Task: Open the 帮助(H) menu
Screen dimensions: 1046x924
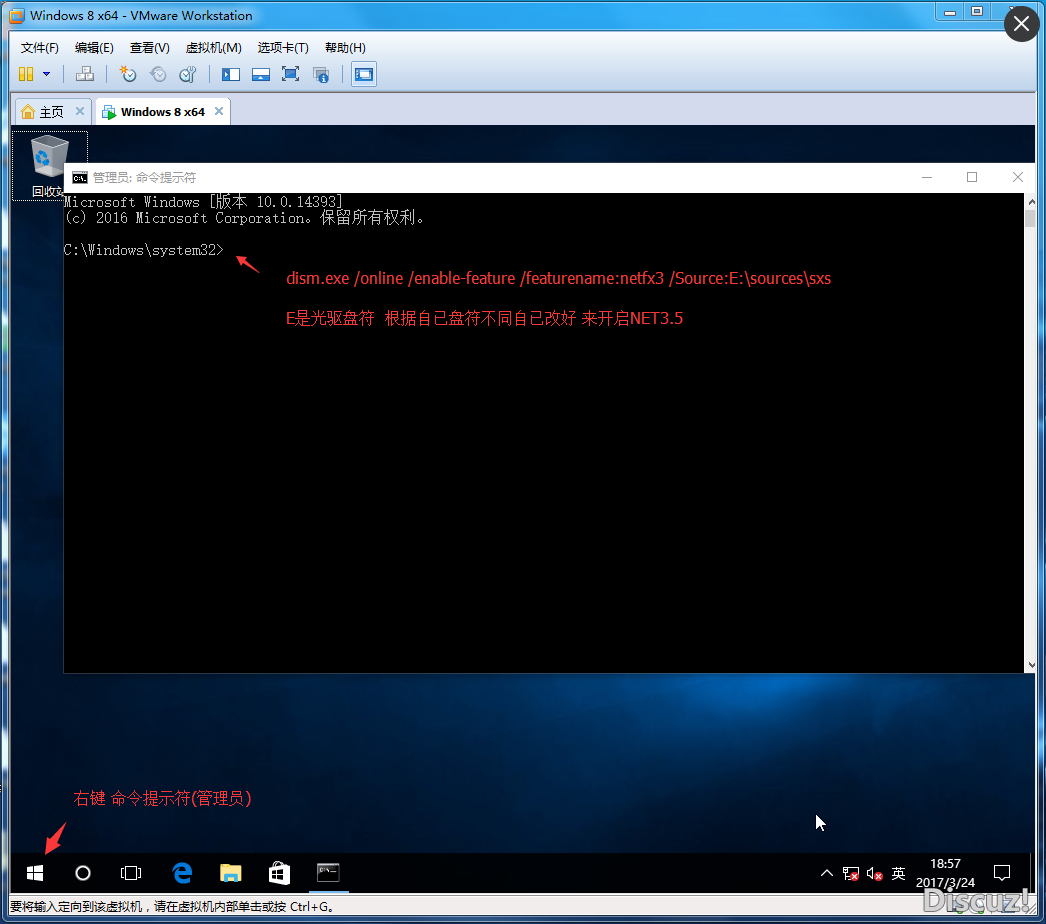Action: (345, 48)
